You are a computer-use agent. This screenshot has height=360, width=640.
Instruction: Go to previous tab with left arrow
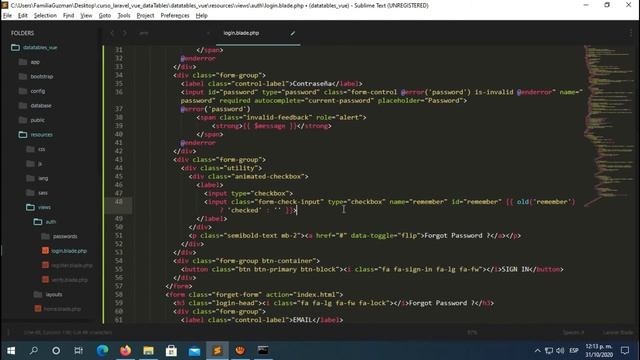point(112,33)
